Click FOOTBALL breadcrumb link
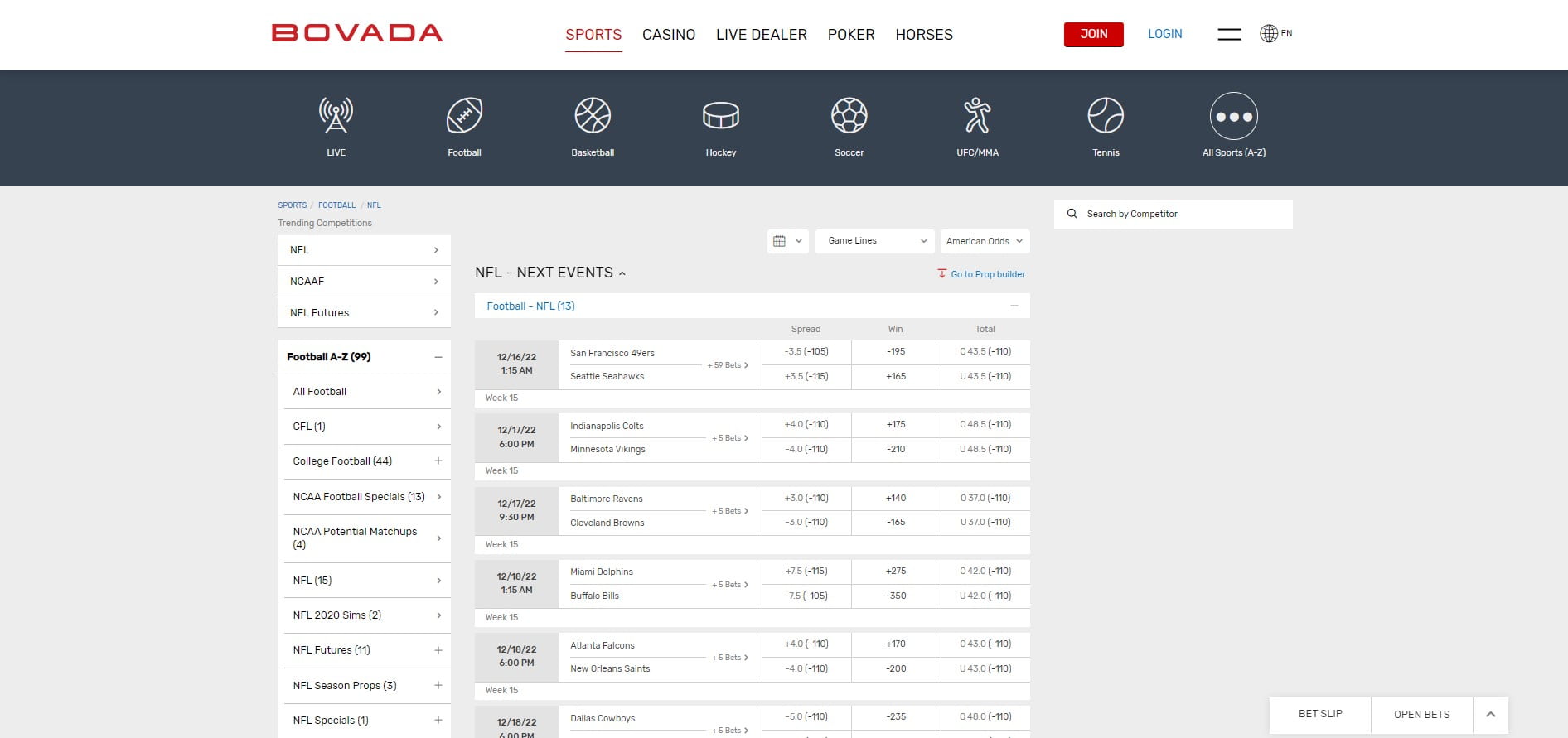 [x=336, y=205]
